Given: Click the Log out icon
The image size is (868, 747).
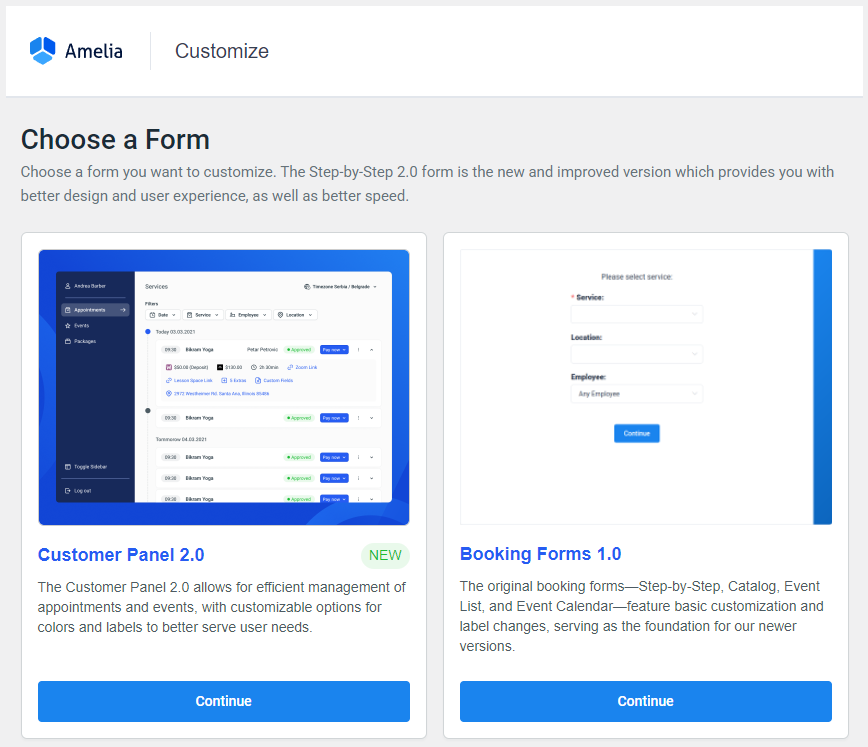Looking at the screenshot, I should (x=67, y=490).
